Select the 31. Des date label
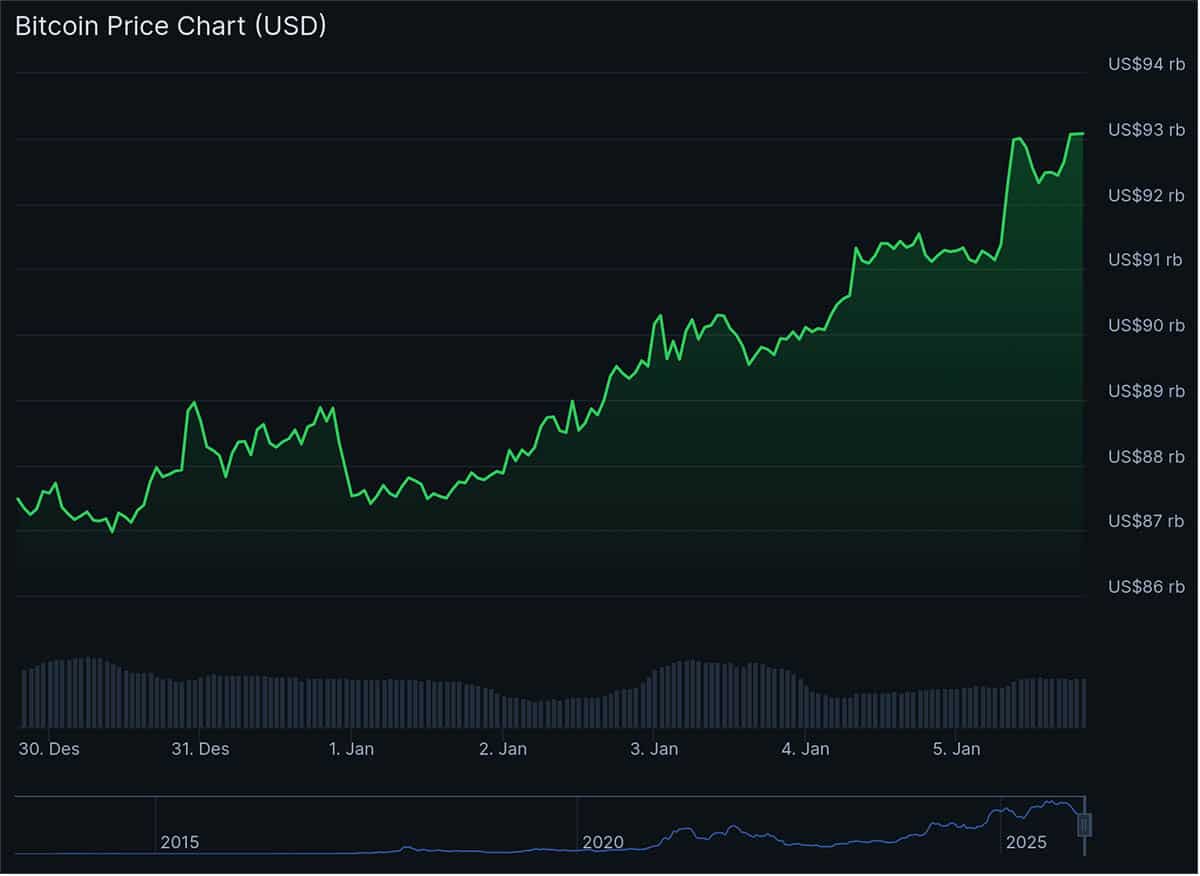The image size is (1200, 876). tap(200, 748)
